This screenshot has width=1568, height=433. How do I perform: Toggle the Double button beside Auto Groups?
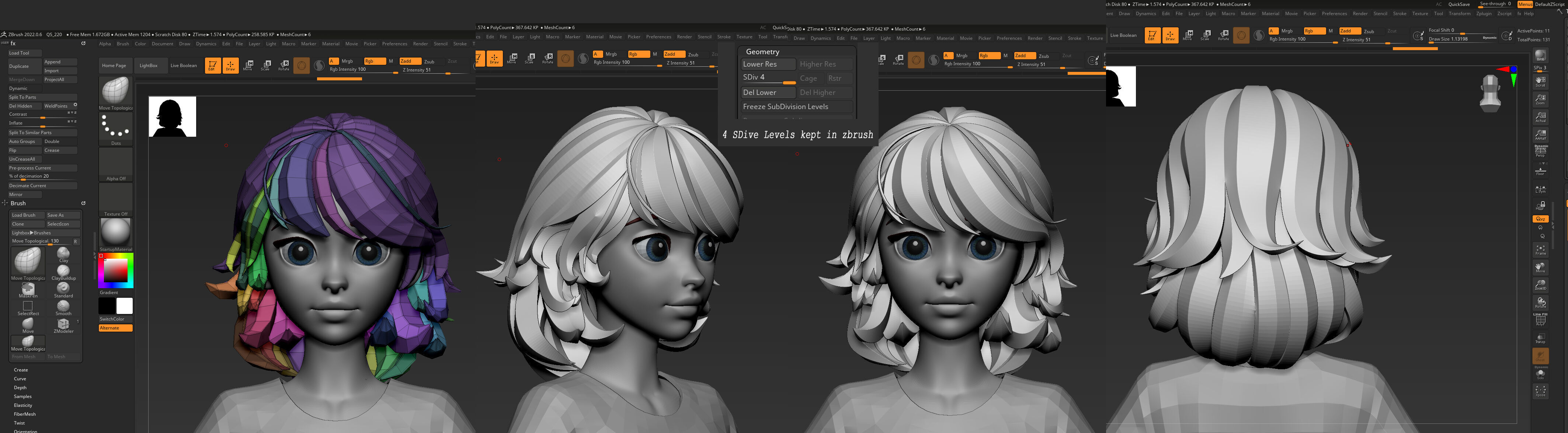tap(60, 141)
